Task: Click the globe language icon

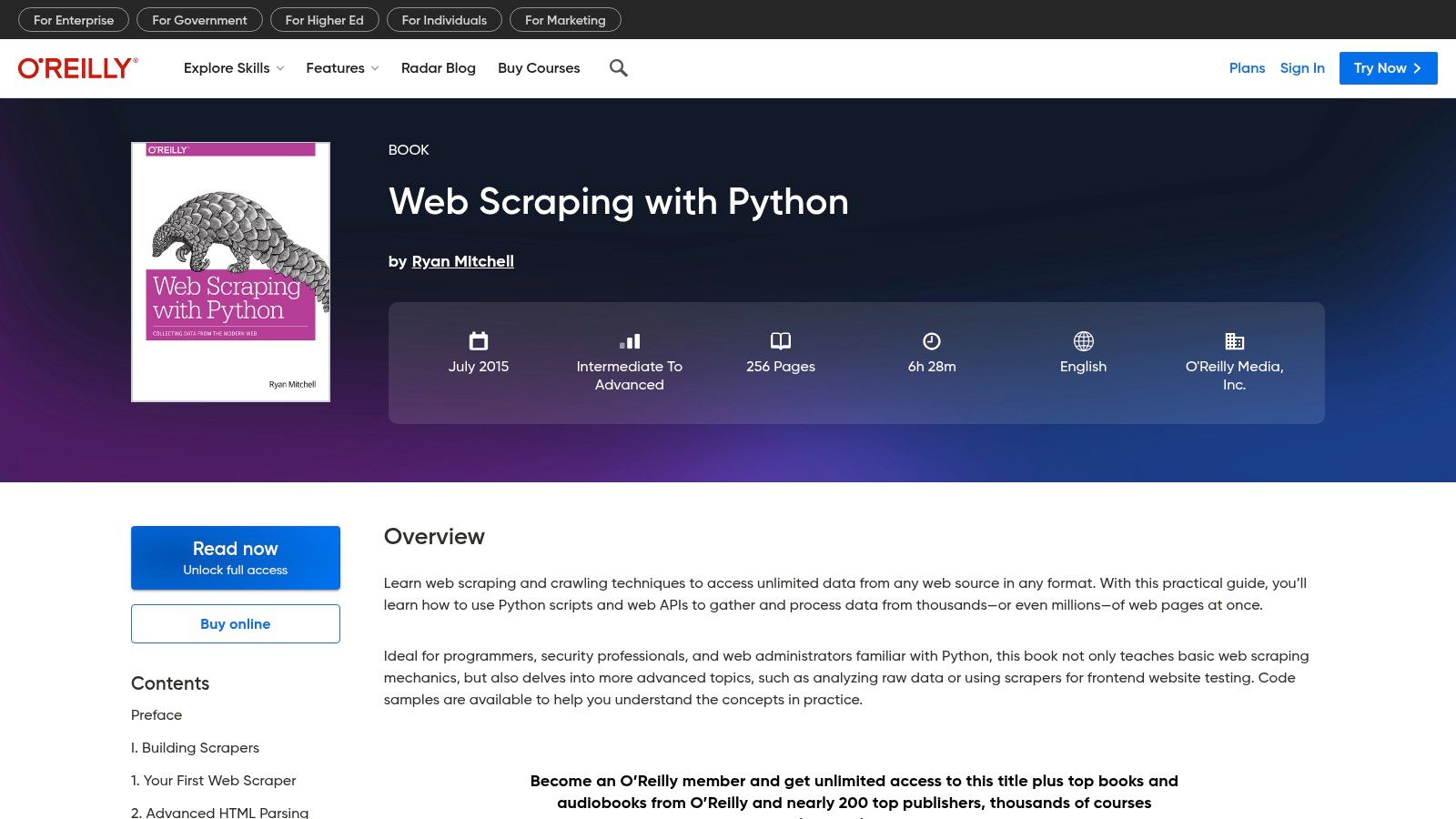Action: click(x=1083, y=341)
